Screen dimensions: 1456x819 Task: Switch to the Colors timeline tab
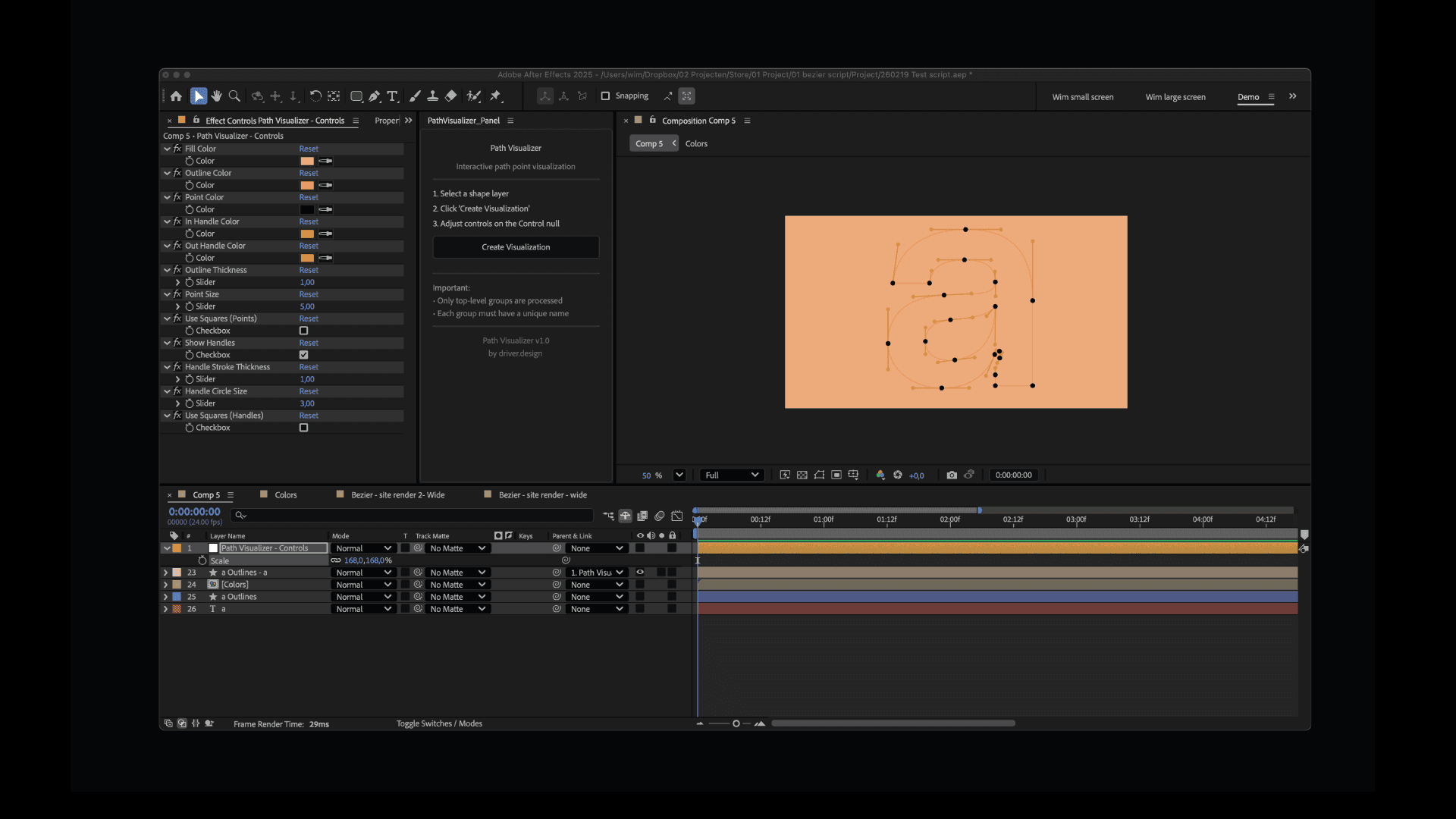285,495
